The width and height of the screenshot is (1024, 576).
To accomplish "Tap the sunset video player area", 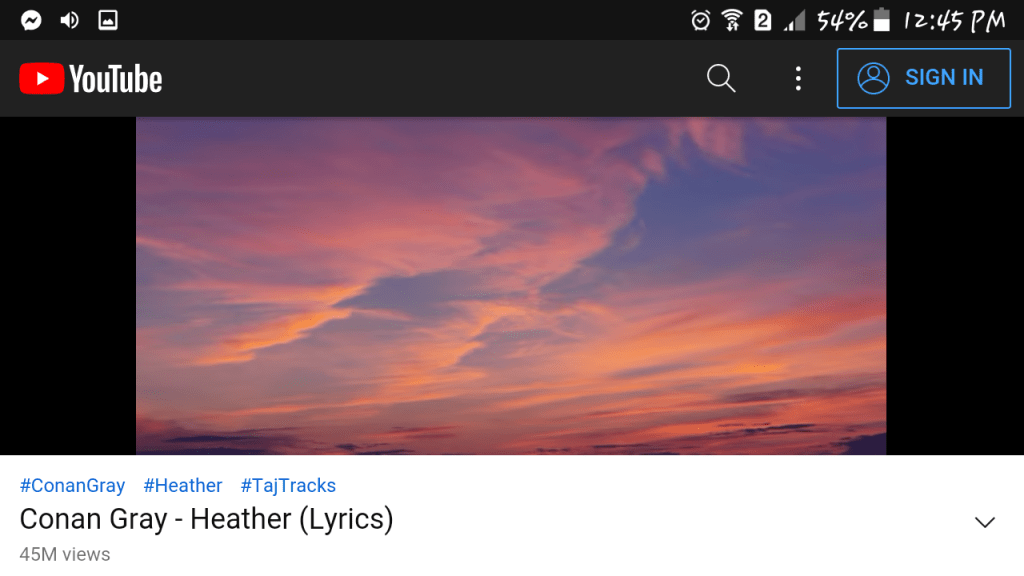I will 511,286.
